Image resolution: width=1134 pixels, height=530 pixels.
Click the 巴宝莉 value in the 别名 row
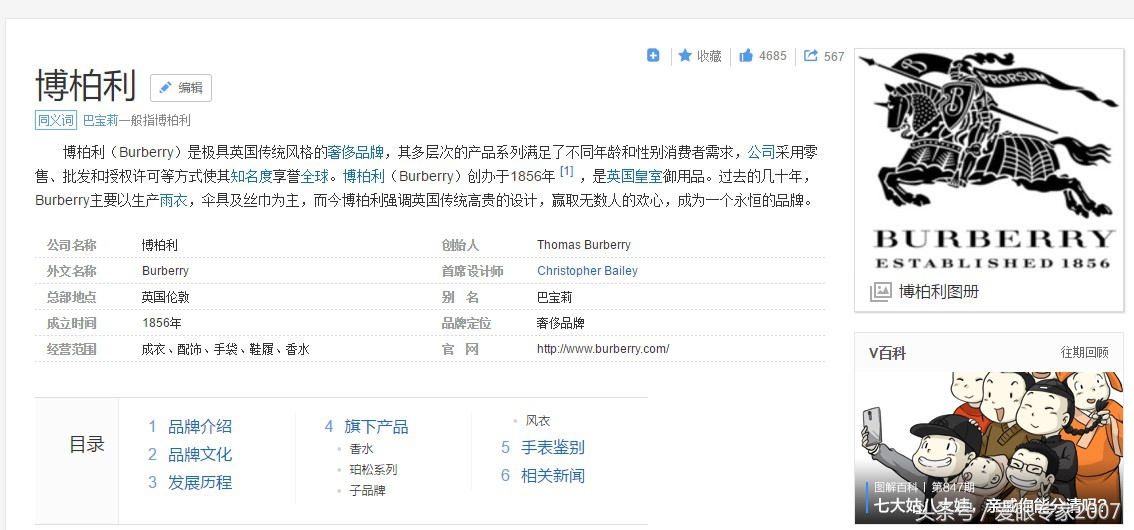[x=555, y=297]
